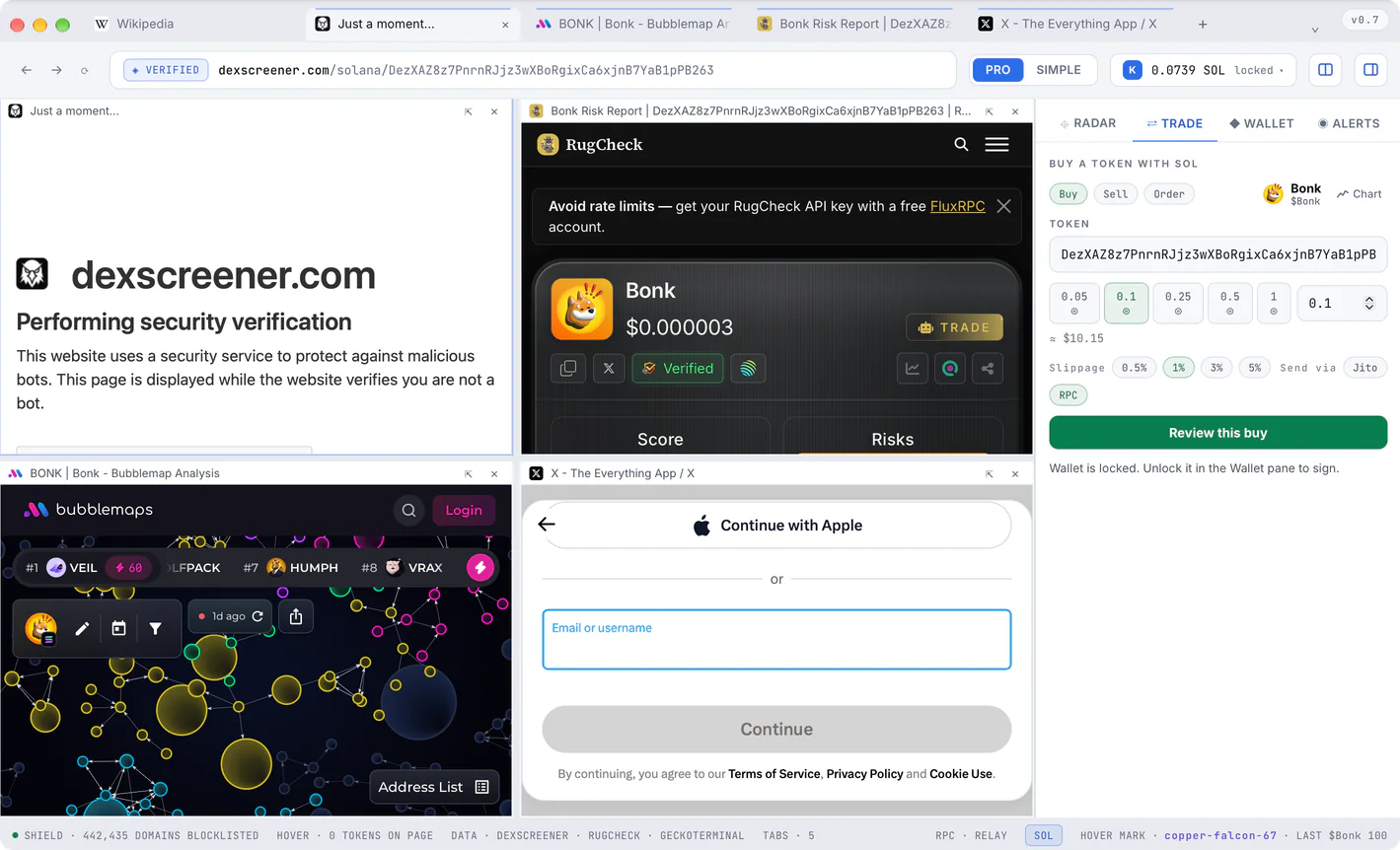Click the share/export icon in Bubblemaps

click(x=296, y=616)
